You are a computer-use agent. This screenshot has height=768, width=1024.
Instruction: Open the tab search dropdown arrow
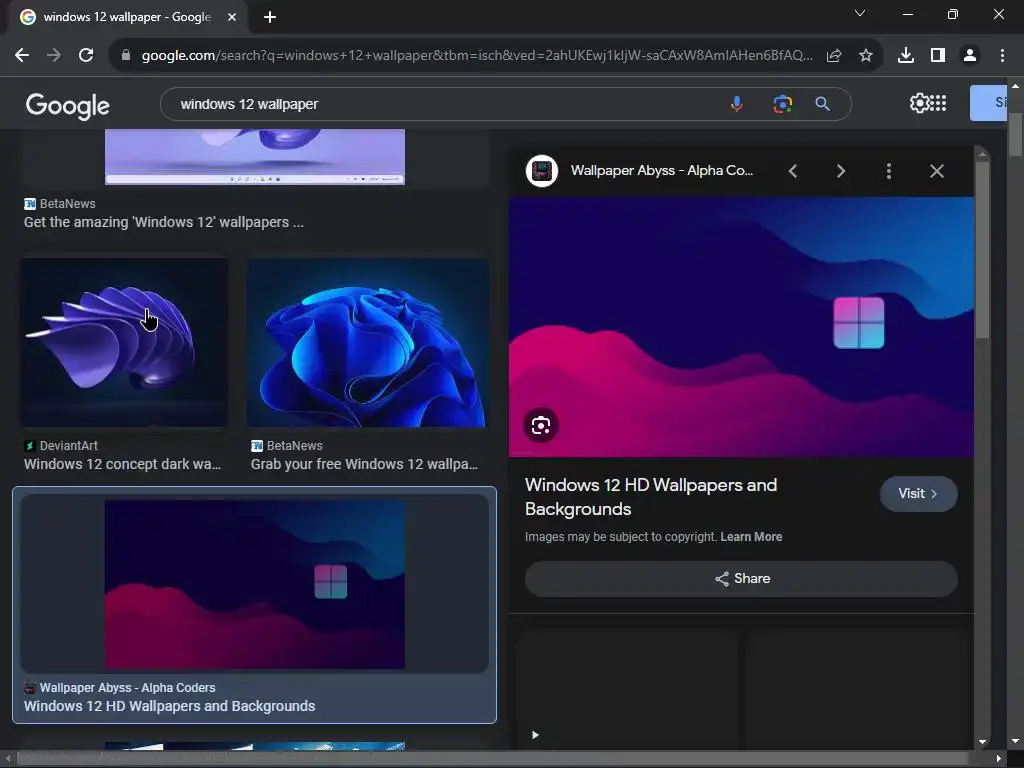860,14
